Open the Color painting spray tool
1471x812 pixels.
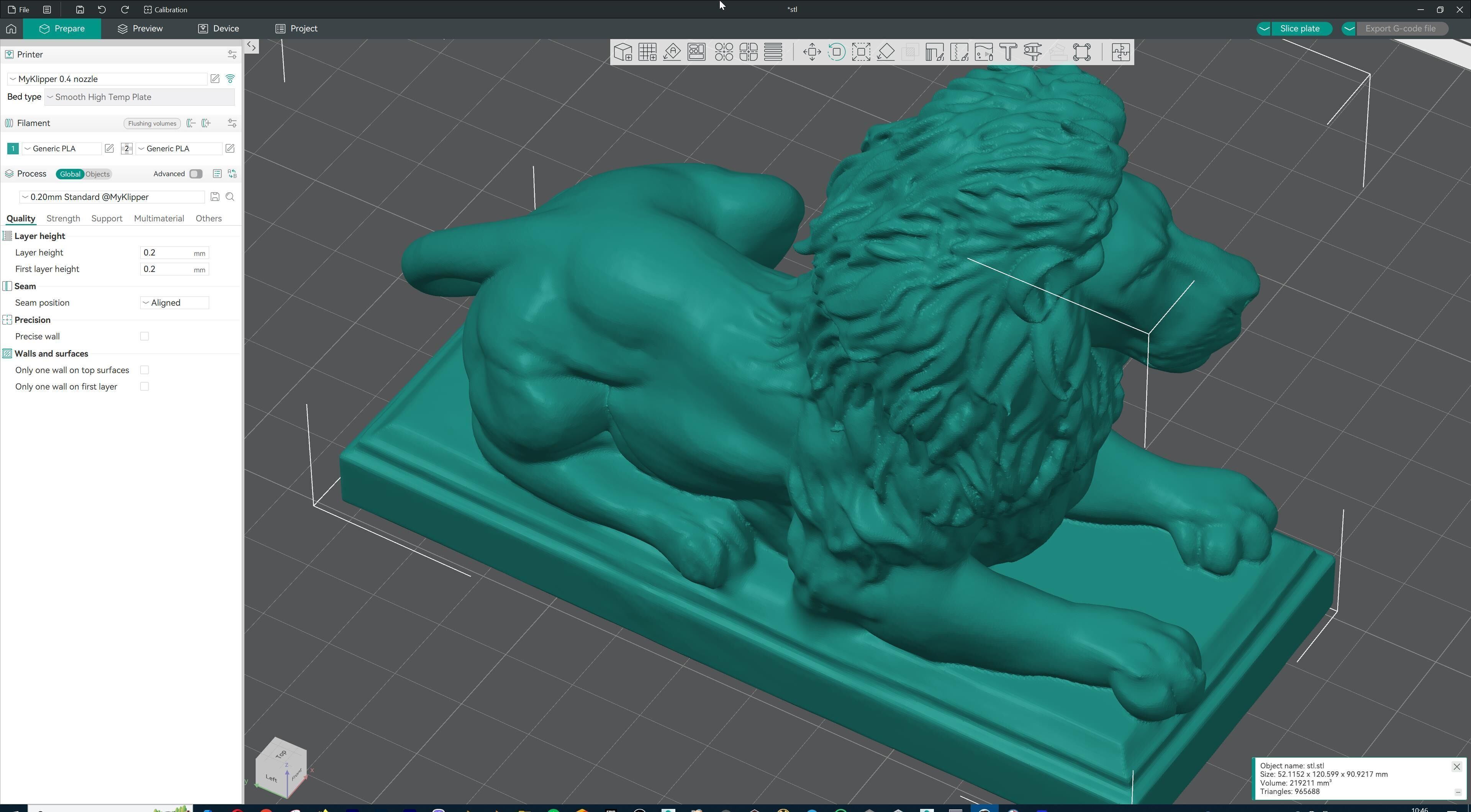coord(984,52)
